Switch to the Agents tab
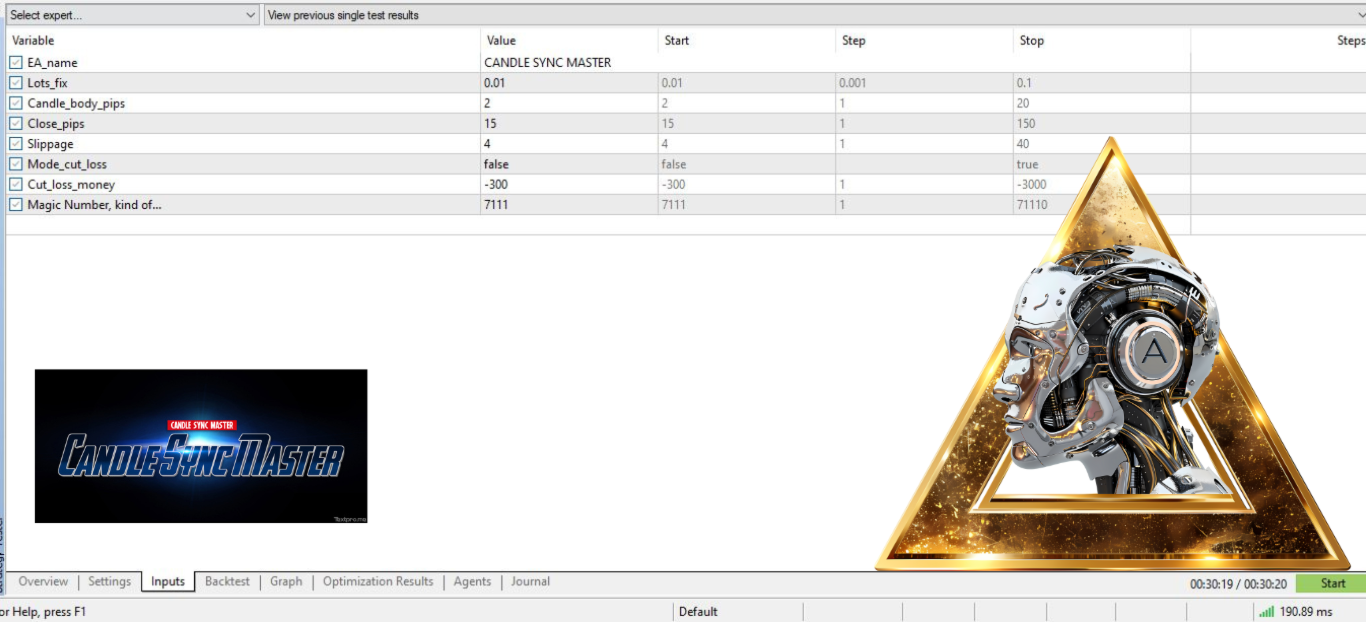The width and height of the screenshot is (1366, 622). pos(472,582)
